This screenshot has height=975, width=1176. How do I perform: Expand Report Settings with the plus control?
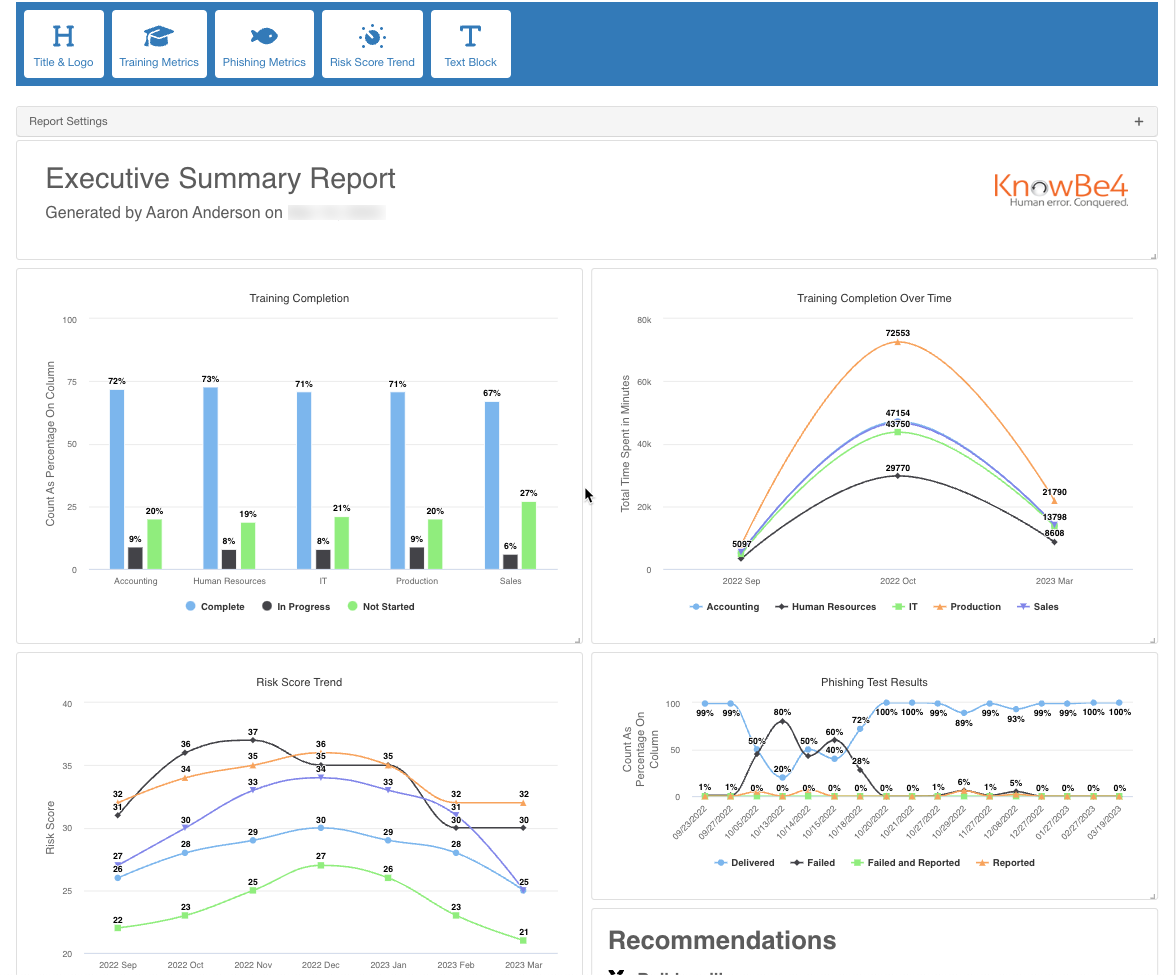(1139, 121)
